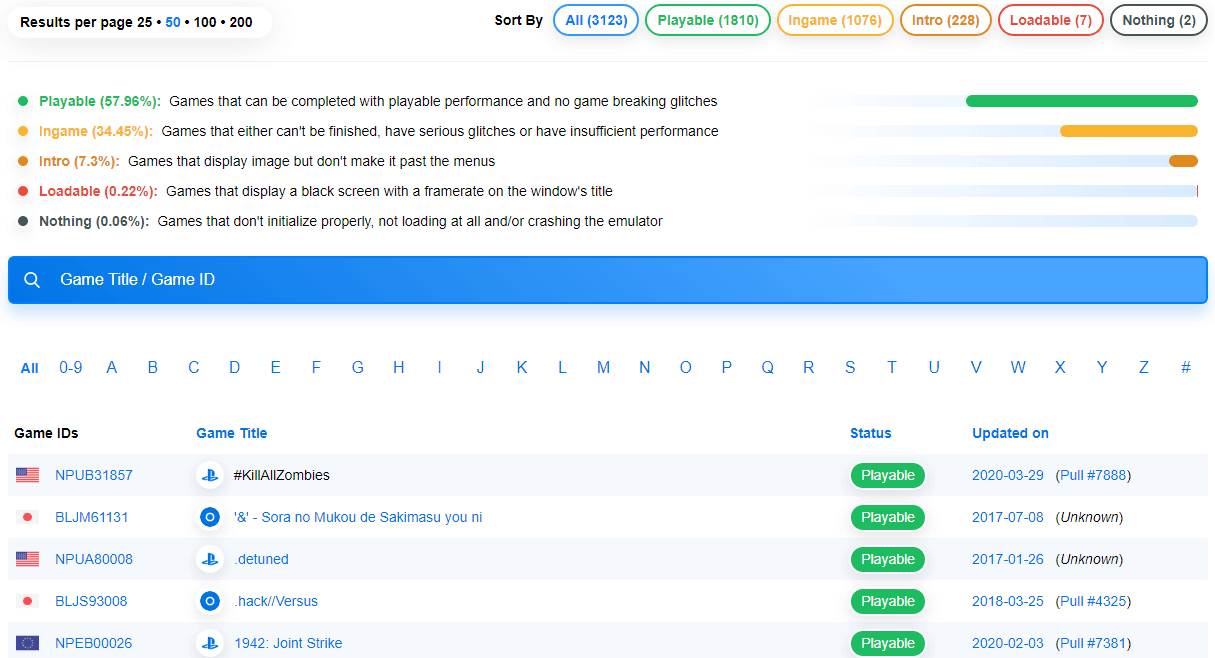Image resolution: width=1215 pixels, height=658 pixels.
Task: Filter by Ingame (1076) games
Action: click(x=834, y=20)
